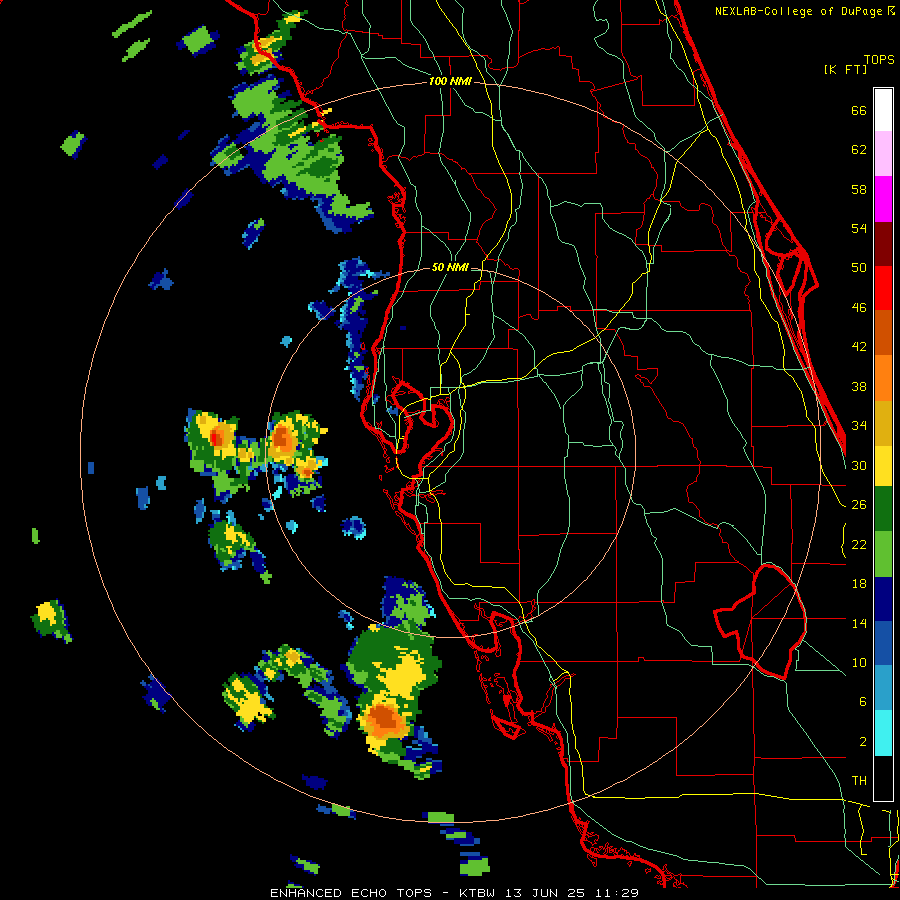The image size is (900, 900).
Task: Click the 100 NMI range ring label
Action: click(x=450, y=82)
